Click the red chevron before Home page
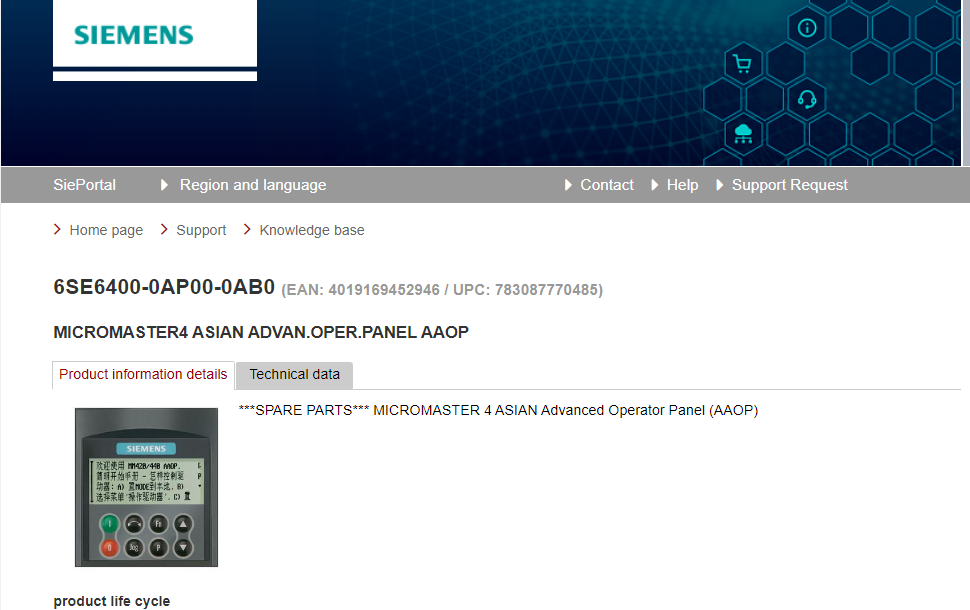Viewport: 970px width, 610px height. [x=58, y=230]
